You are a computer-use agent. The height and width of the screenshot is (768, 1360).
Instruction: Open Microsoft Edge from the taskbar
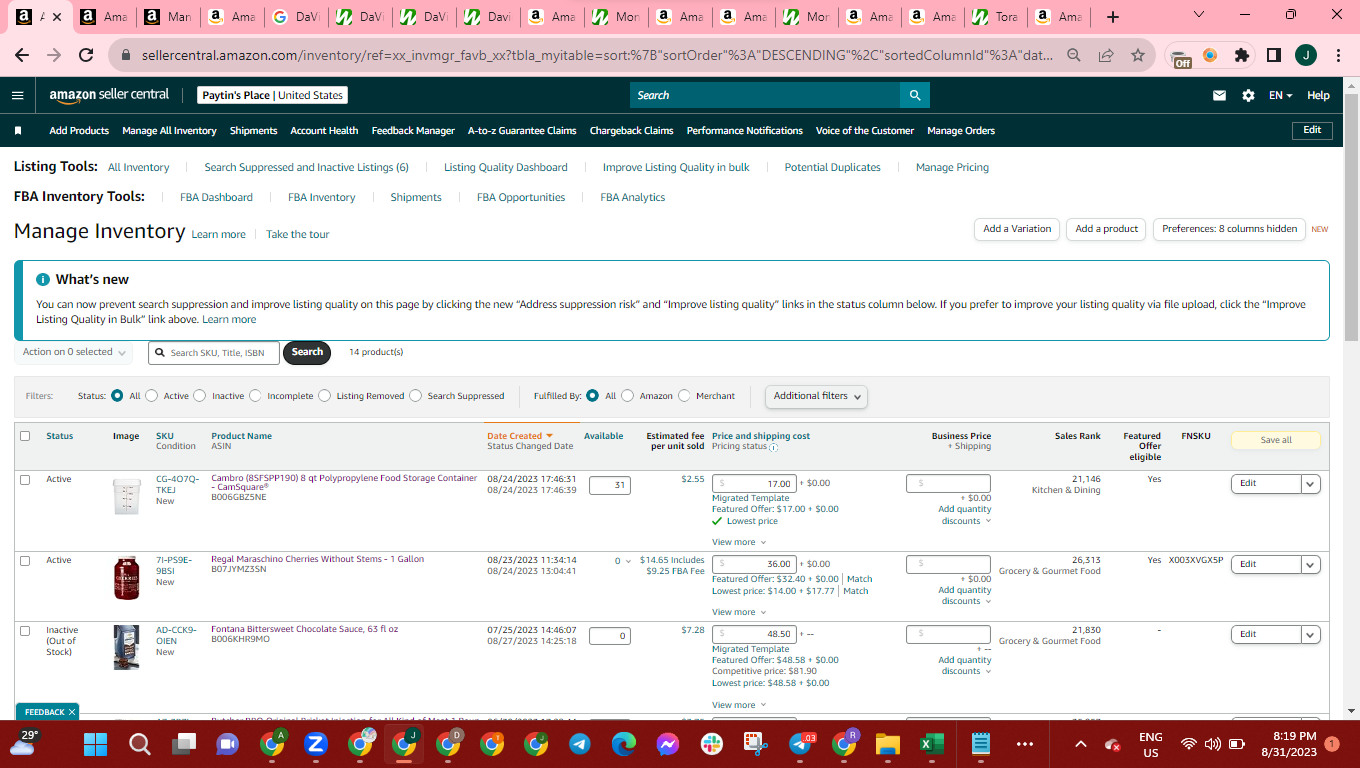pos(624,744)
